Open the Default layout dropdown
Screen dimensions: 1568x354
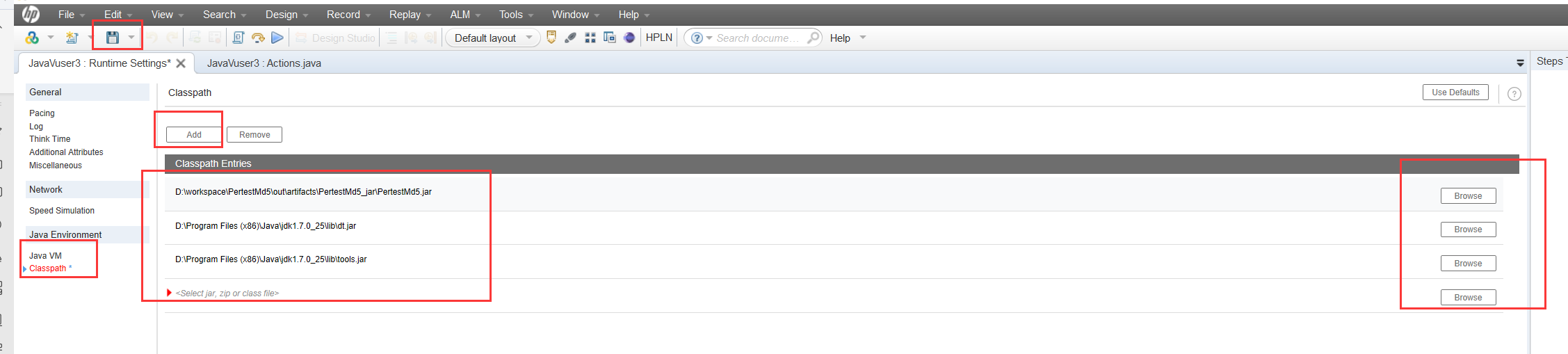493,38
